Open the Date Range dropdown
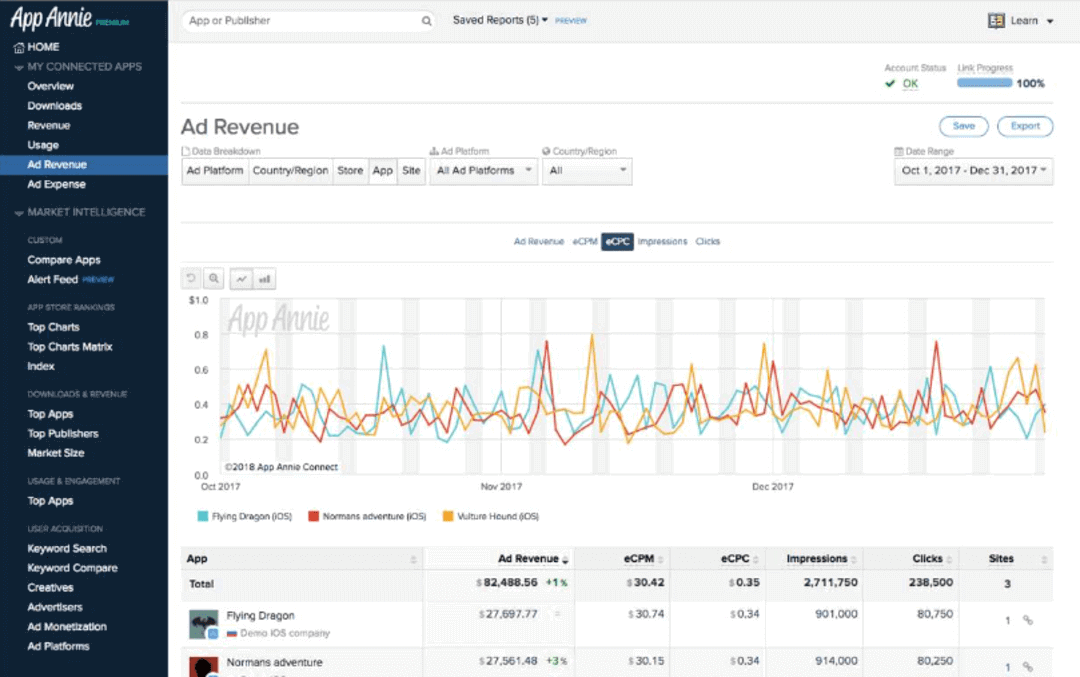 [972, 171]
